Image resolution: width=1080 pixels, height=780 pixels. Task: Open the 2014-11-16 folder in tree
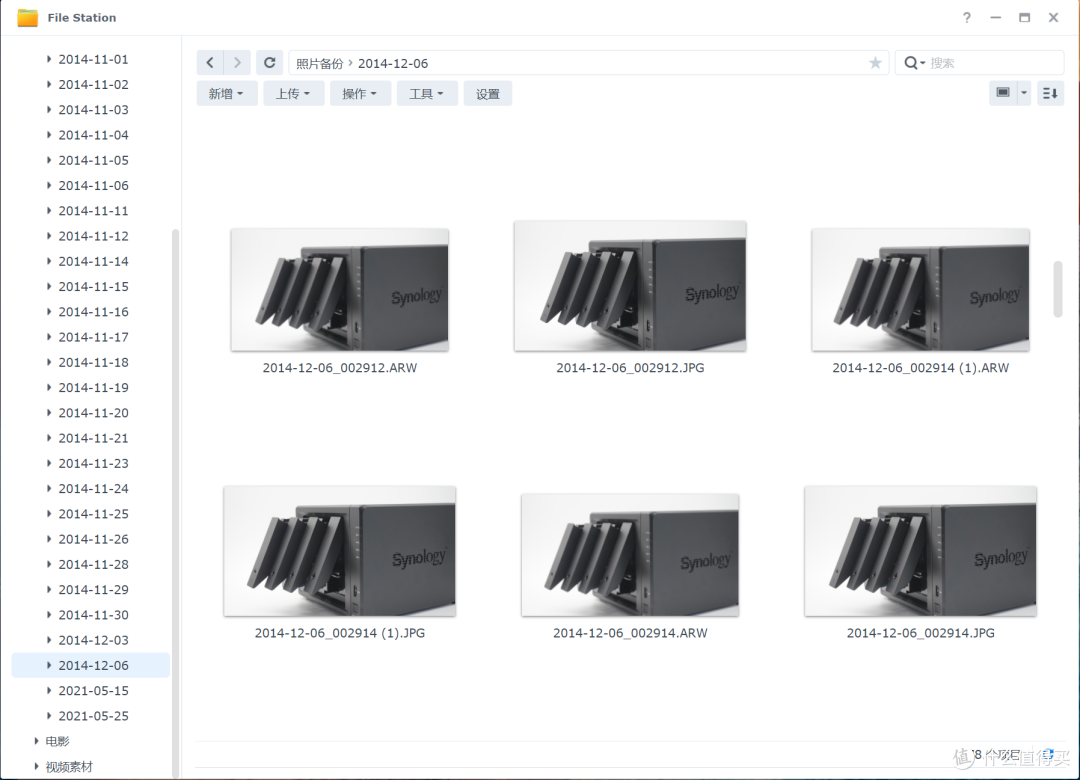[x=93, y=312]
